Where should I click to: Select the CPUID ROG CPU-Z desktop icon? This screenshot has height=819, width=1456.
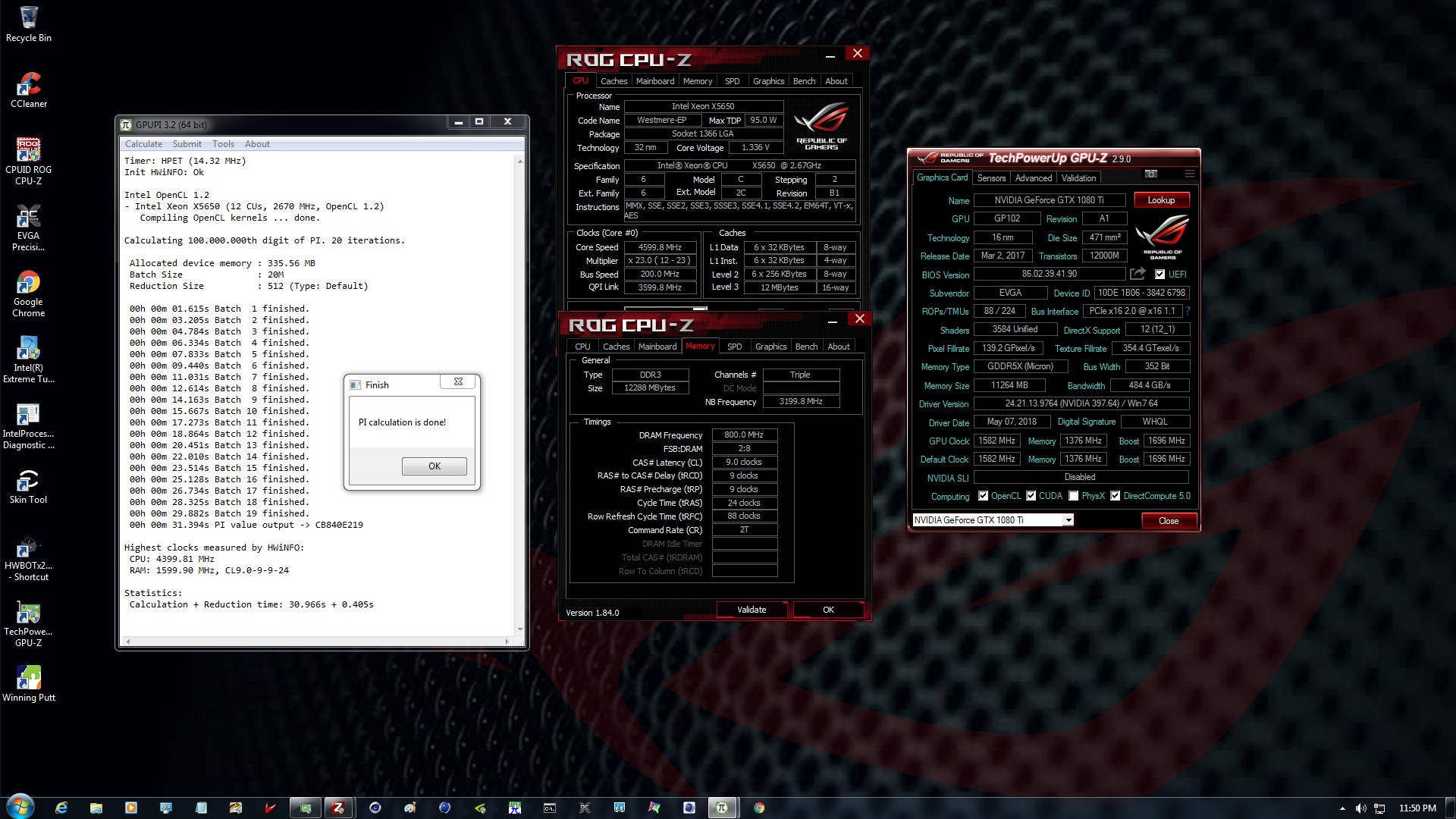click(x=29, y=161)
